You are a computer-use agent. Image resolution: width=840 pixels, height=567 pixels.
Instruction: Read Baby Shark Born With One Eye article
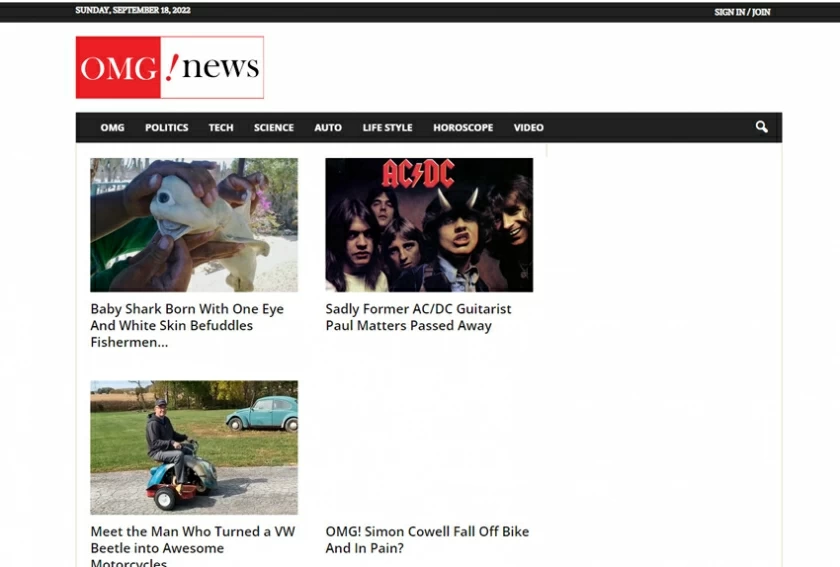pos(187,325)
